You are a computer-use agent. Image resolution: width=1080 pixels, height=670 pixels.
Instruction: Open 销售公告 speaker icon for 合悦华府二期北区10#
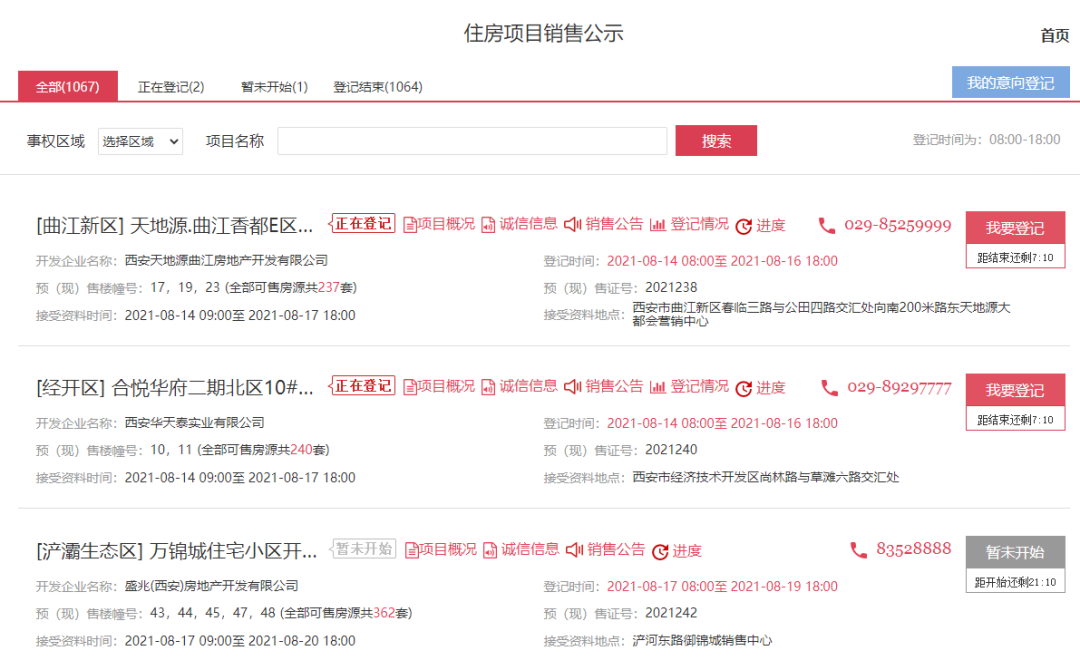tap(573, 387)
